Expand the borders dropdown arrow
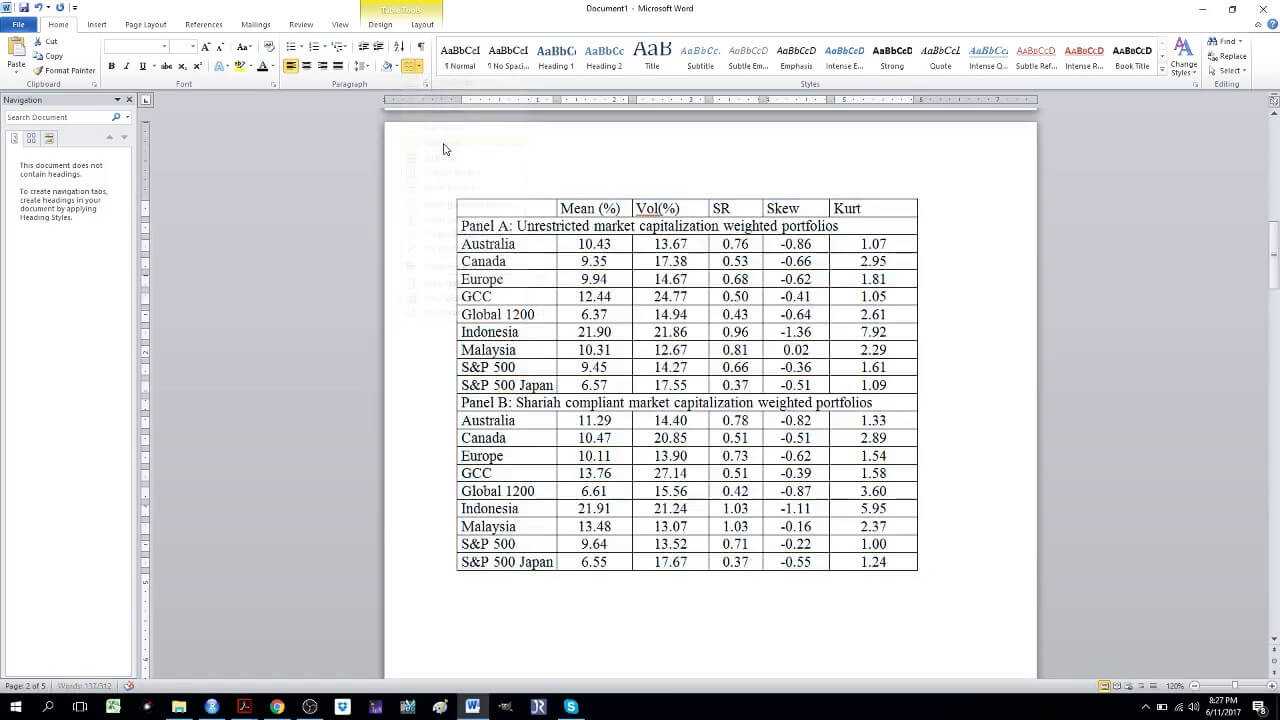1280x720 pixels. pos(421,66)
